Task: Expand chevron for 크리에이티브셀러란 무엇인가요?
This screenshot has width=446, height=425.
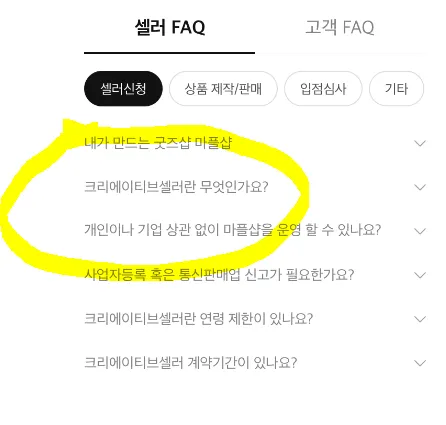Action: [420, 187]
